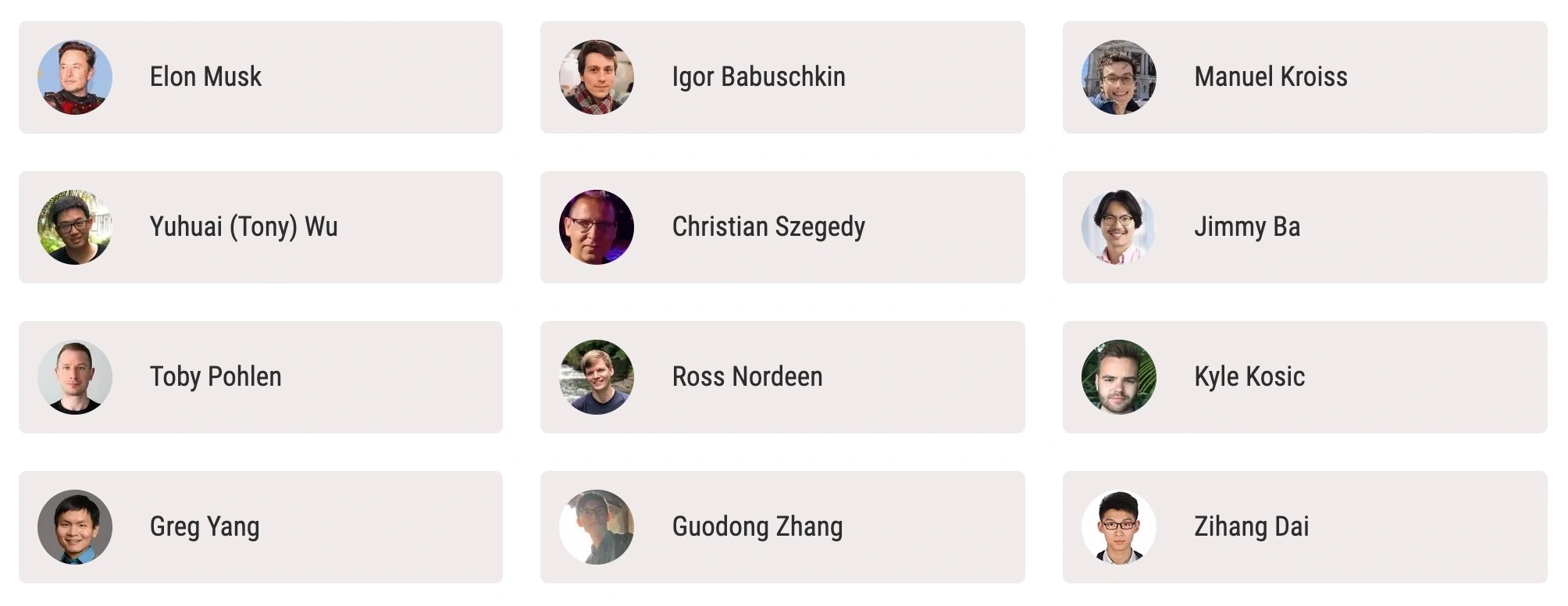Select the avatar beside Zihang Dai
Image resolution: width=1568 pixels, height=606 pixels.
pos(1119,527)
